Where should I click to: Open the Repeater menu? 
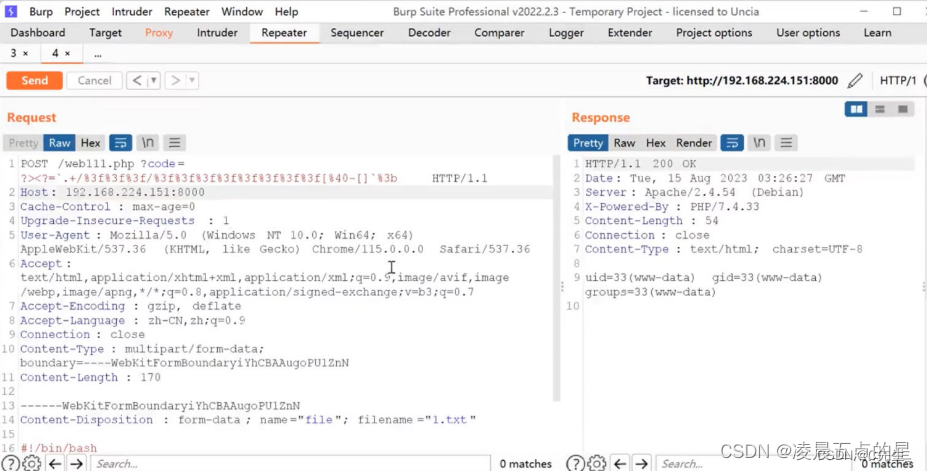coord(186,11)
